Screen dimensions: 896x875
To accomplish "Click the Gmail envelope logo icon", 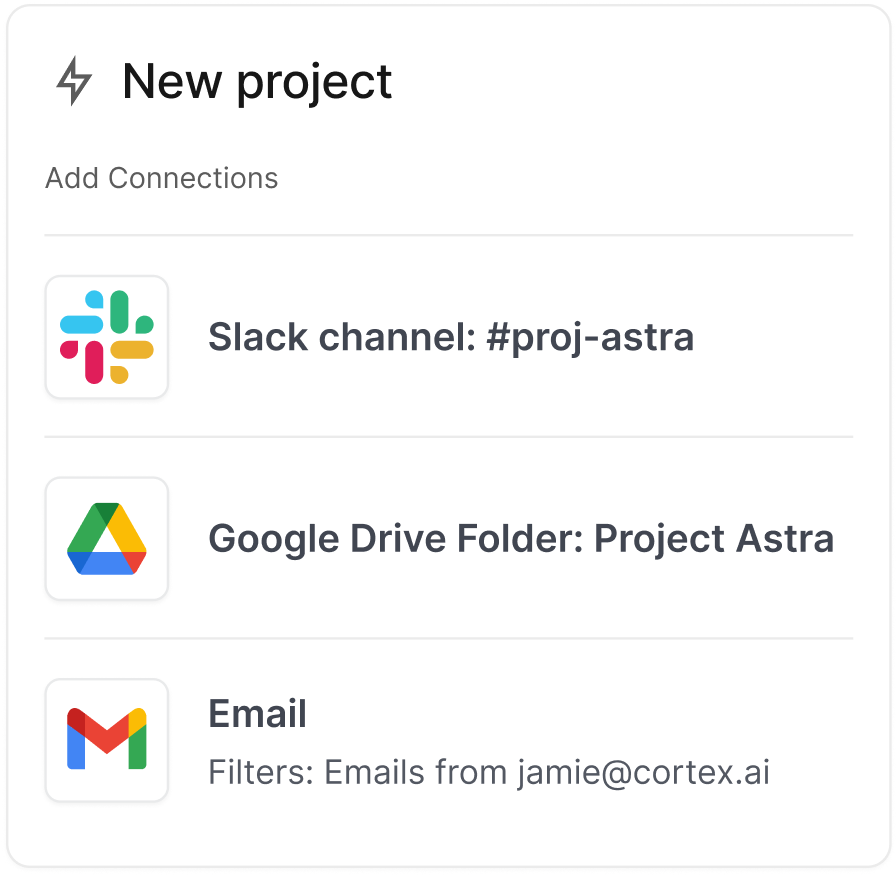I will (x=107, y=740).
